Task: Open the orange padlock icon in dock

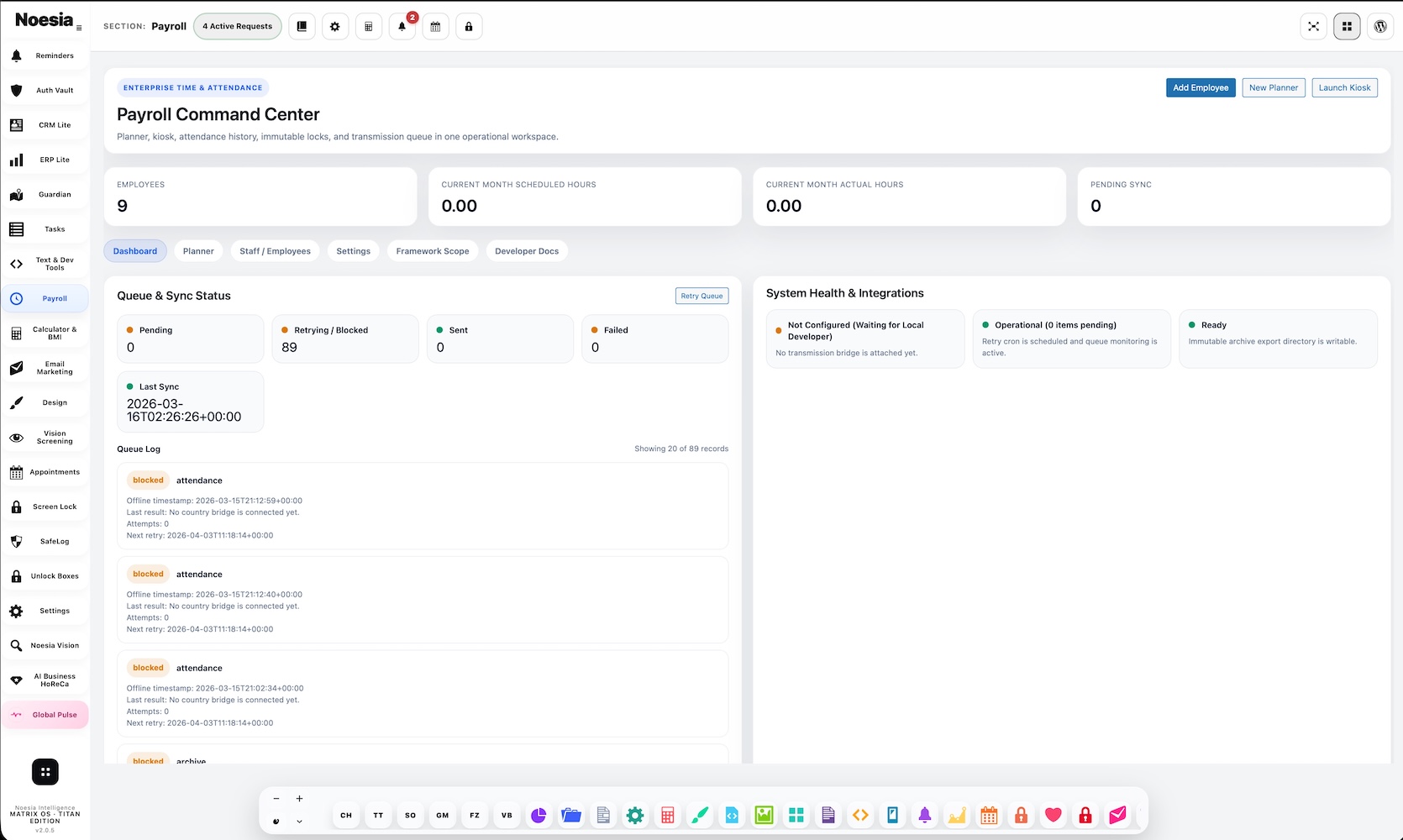Action: (1021, 815)
